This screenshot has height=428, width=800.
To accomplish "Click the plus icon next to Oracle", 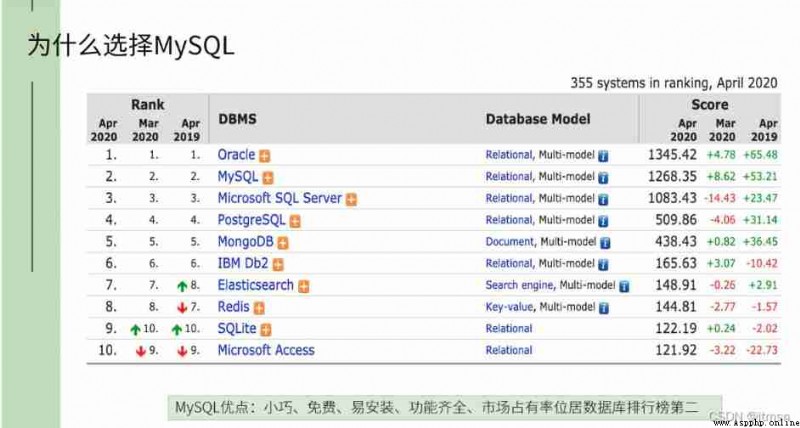I will click(x=264, y=156).
